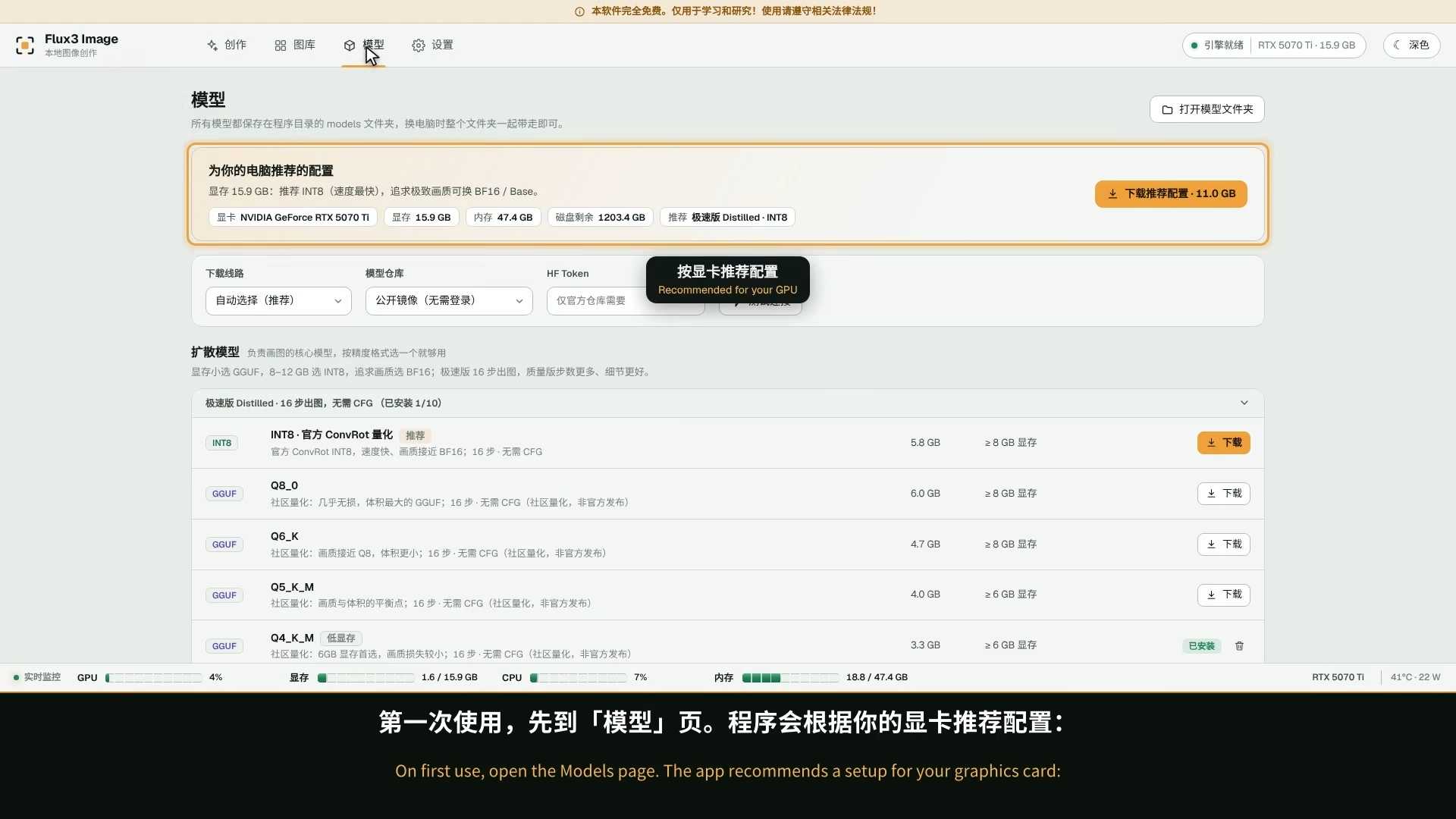1456x819 pixels.
Task: Collapse the 极速版 Distilled section chevron
Action: [x=1244, y=403]
